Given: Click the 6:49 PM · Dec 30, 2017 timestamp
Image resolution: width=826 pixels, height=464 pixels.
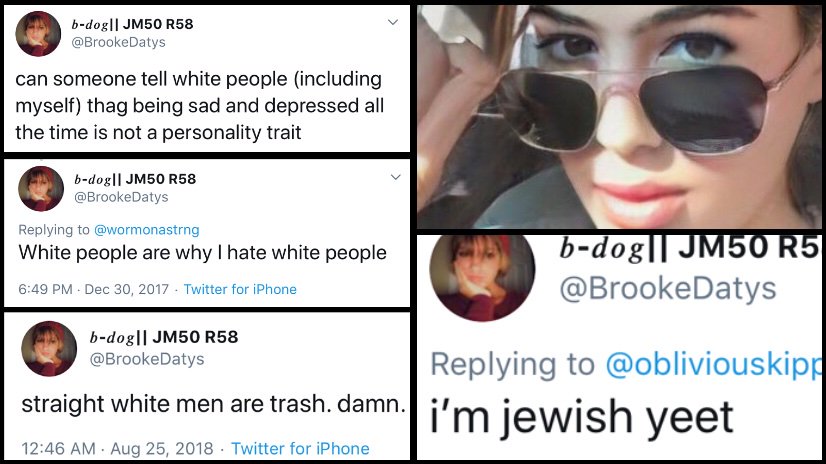Looking at the screenshot, I should pyautogui.click(x=94, y=289).
